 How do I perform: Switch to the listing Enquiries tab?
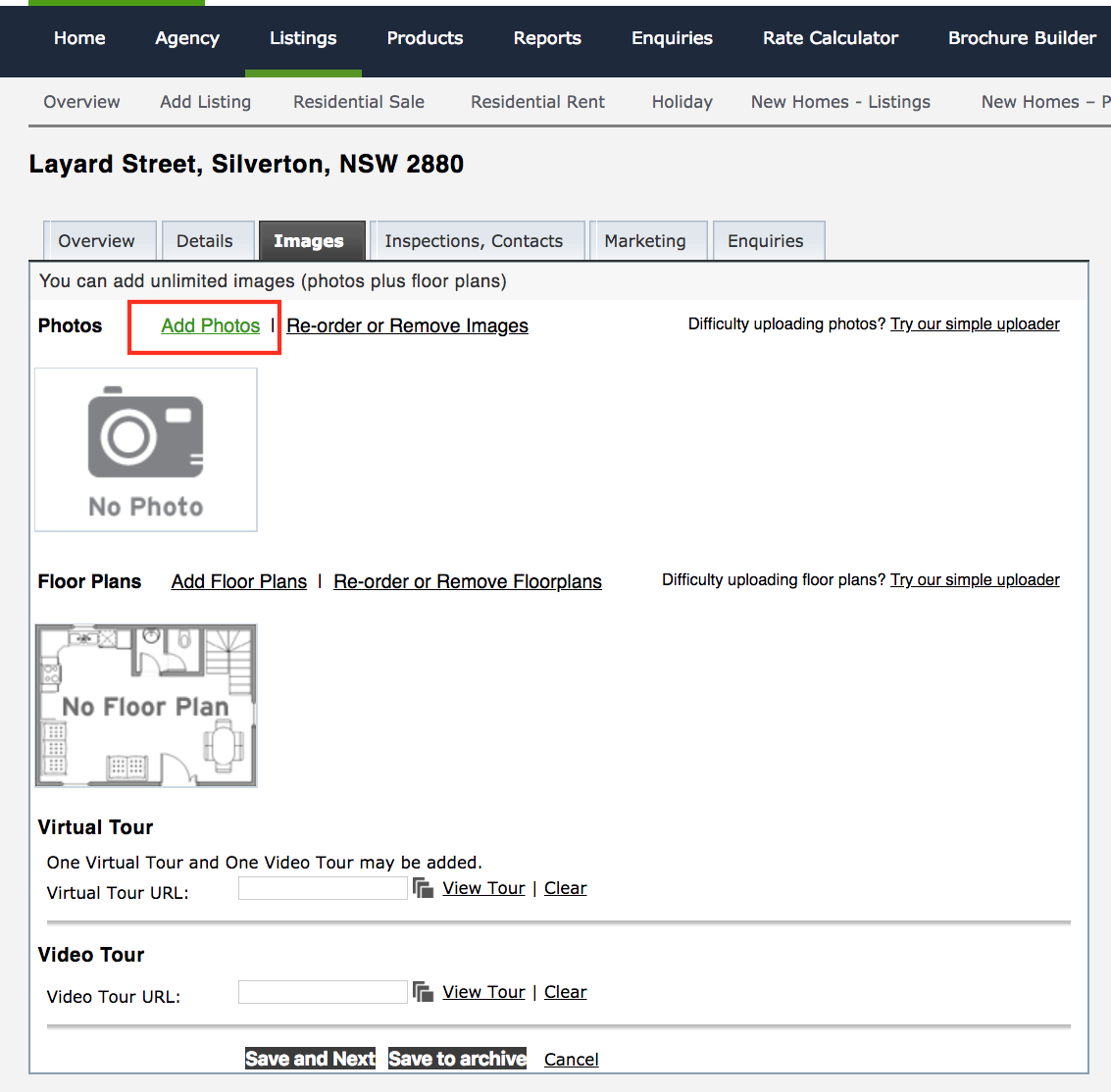coord(769,241)
